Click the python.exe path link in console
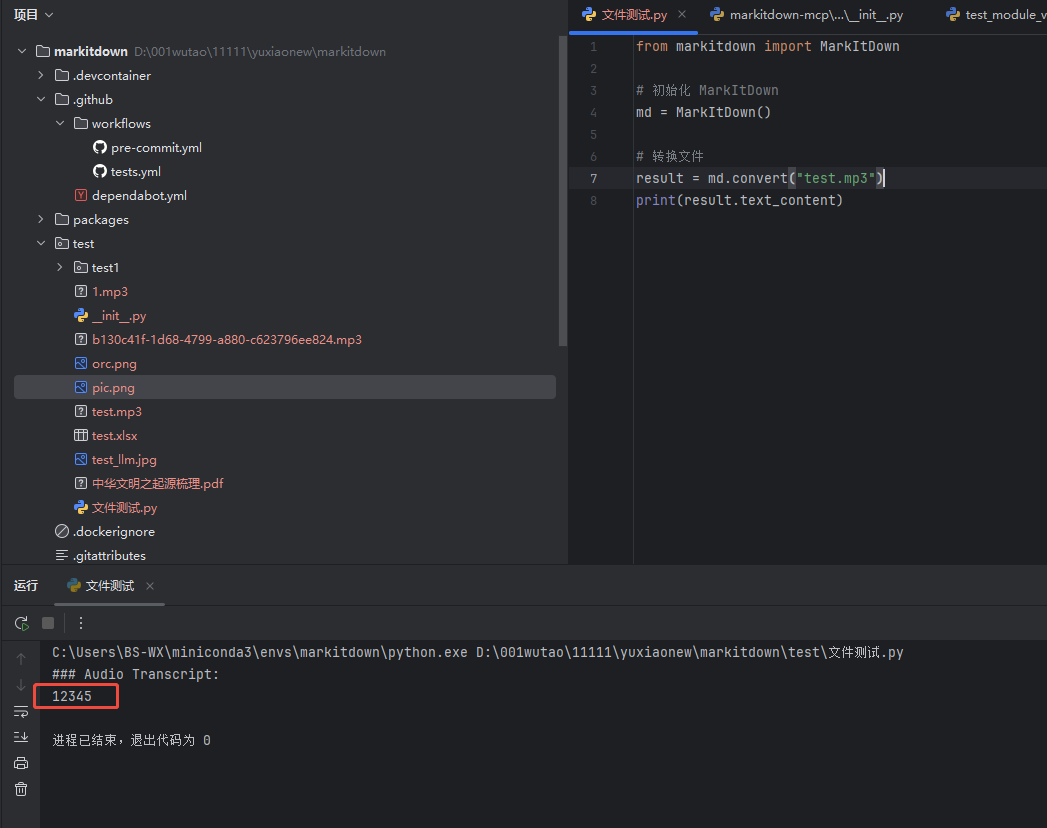 point(260,652)
